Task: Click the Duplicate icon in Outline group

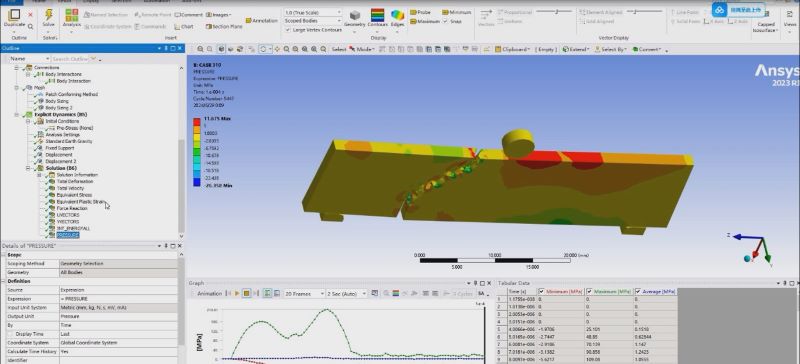Action: click(15, 15)
